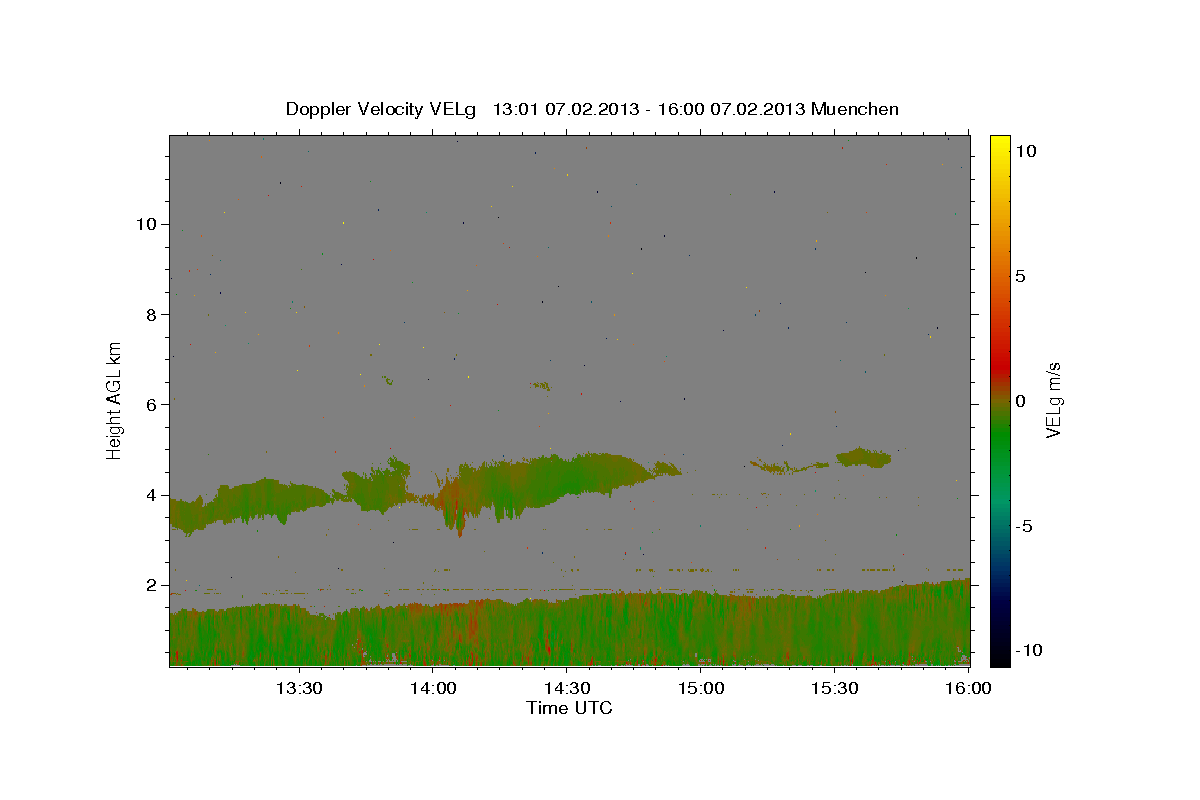Click the 'Height AGL km' axis title
The image size is (1200, 800).
[115, 400]
